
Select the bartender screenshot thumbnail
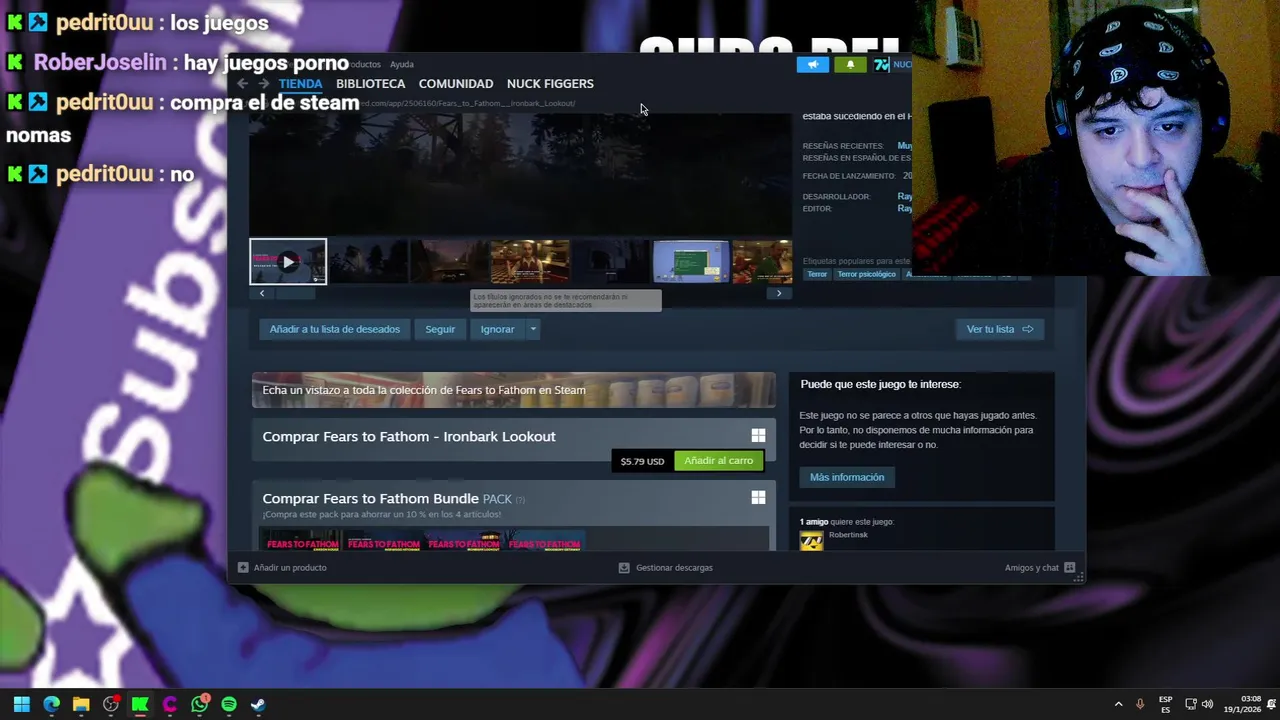tap(530, 262)
